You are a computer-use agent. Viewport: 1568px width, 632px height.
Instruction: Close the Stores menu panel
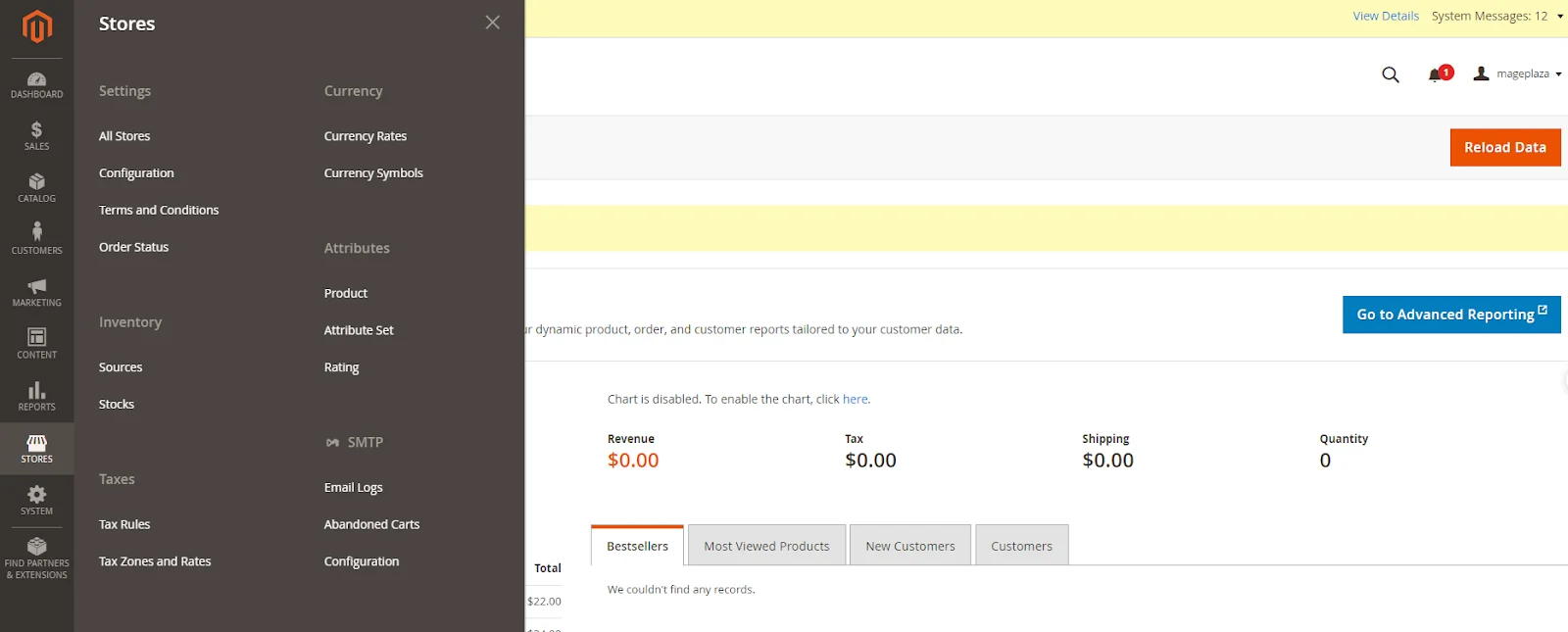[x=492, y=23]
